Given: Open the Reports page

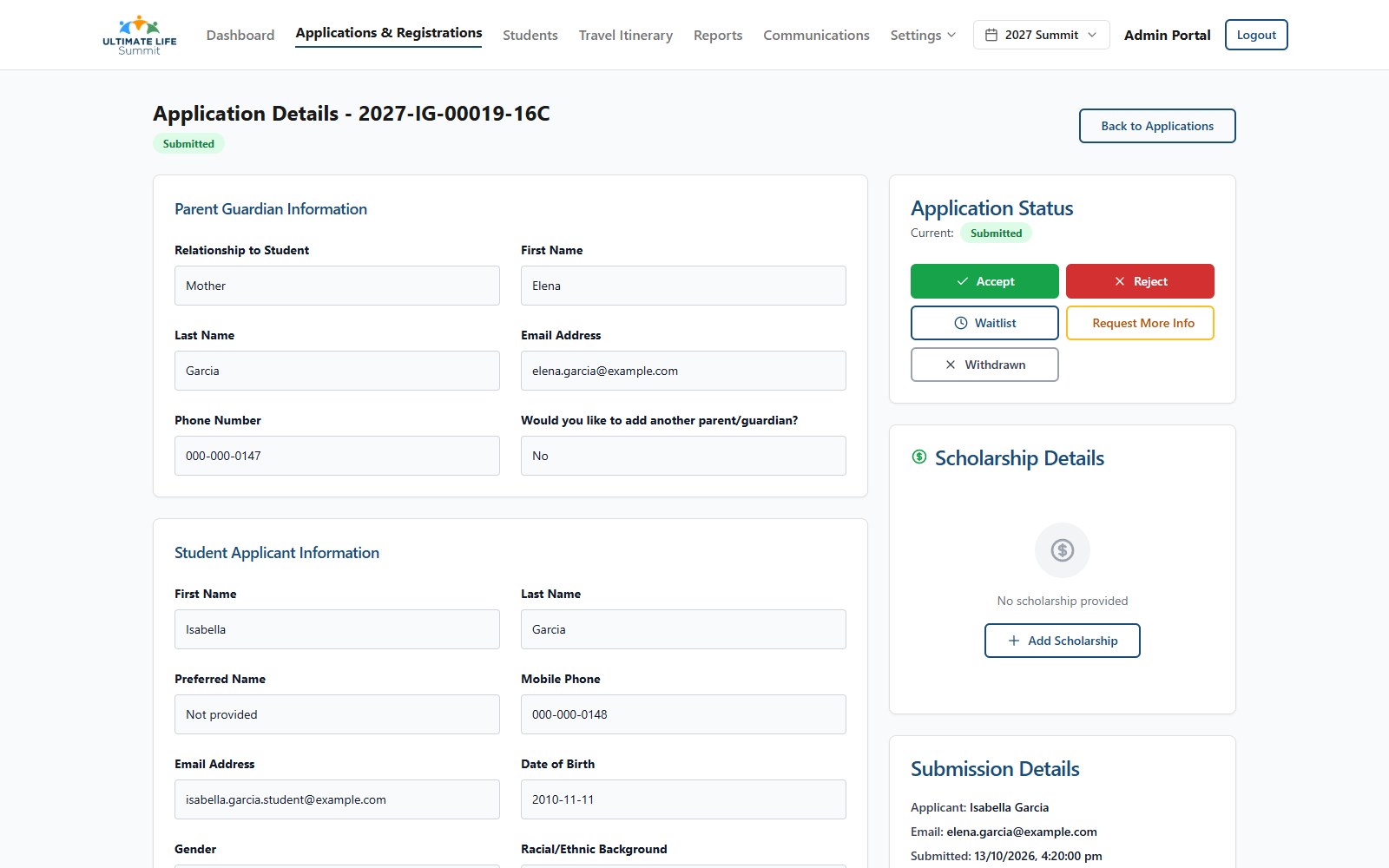Looking at the screenshot, I should point(718,35).
